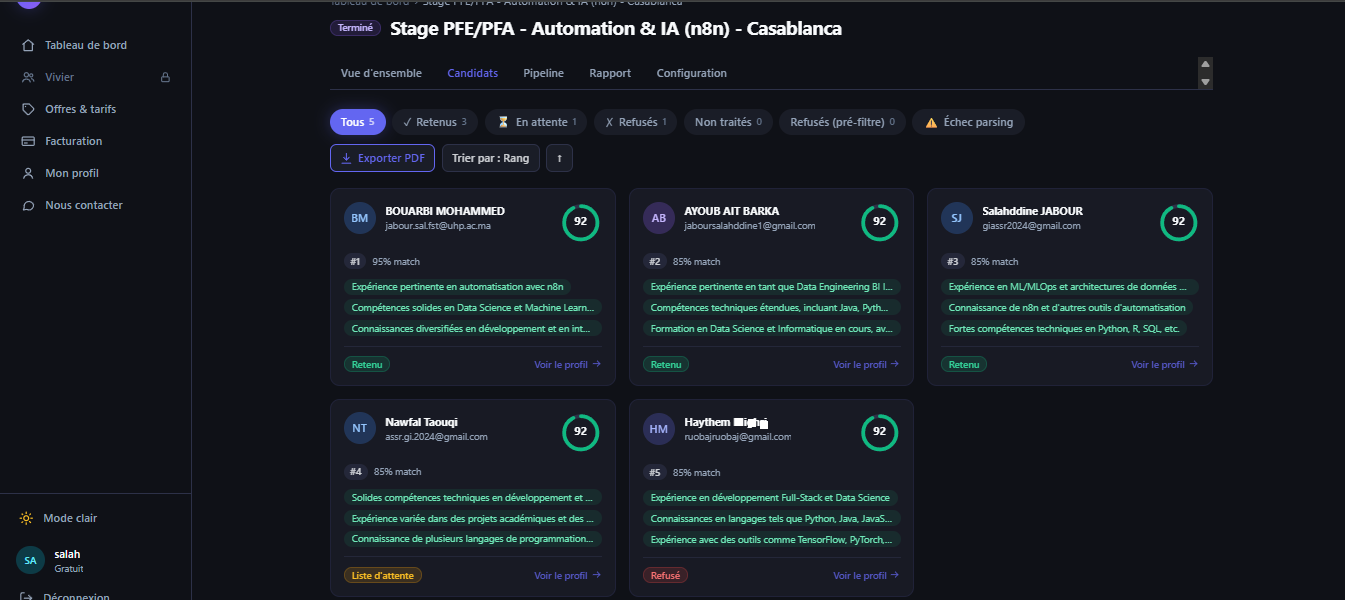The image size is (1345, 600).
Task: Select the Refusés (pré-filtre) 0 filter
Action: coord(842,122)
